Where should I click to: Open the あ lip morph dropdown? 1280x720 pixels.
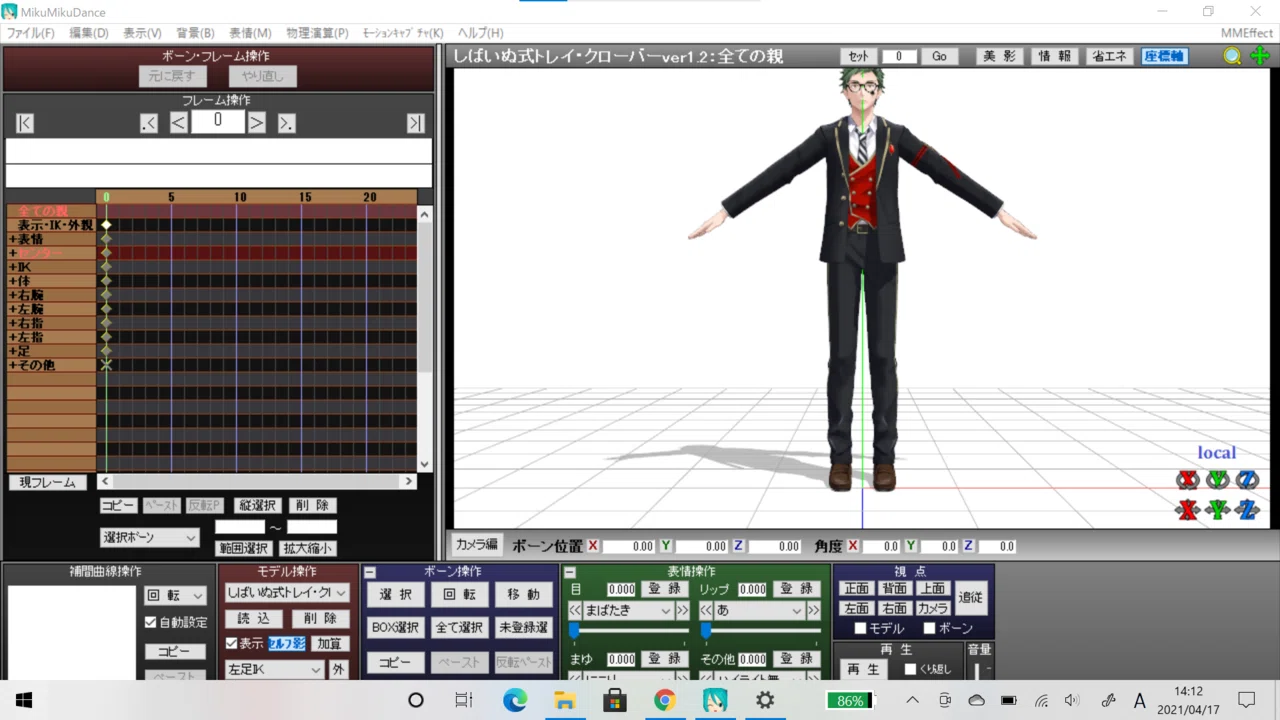click(759, 610)
